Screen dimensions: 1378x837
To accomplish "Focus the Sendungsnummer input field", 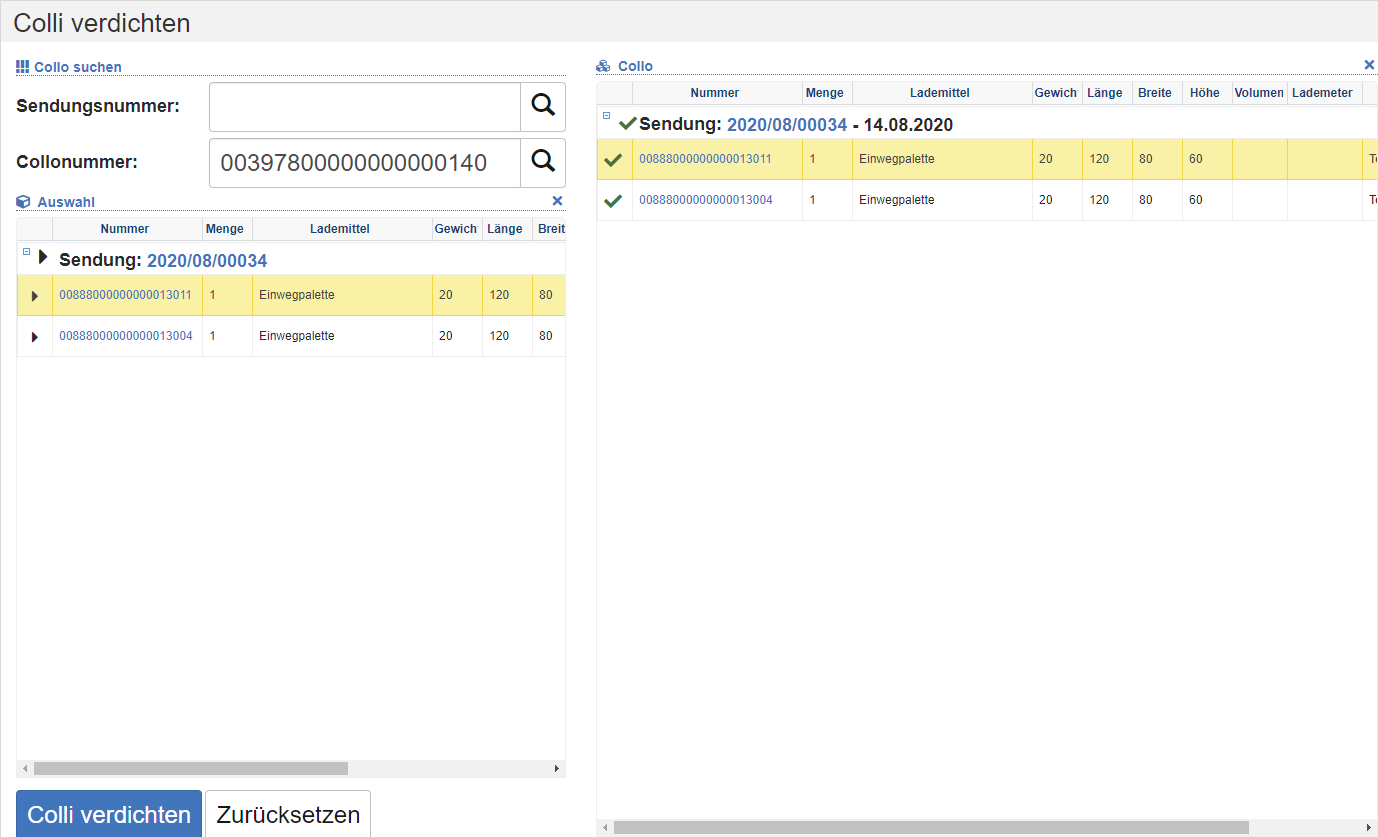I will (364, 106).
